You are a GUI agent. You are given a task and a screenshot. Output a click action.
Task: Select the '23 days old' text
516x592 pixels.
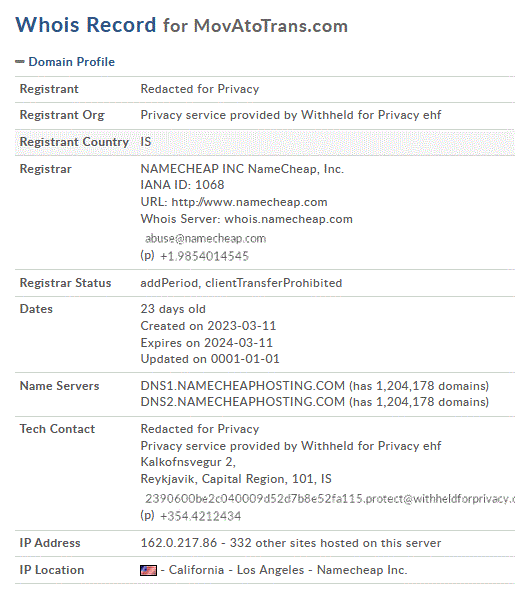[173, 309]
